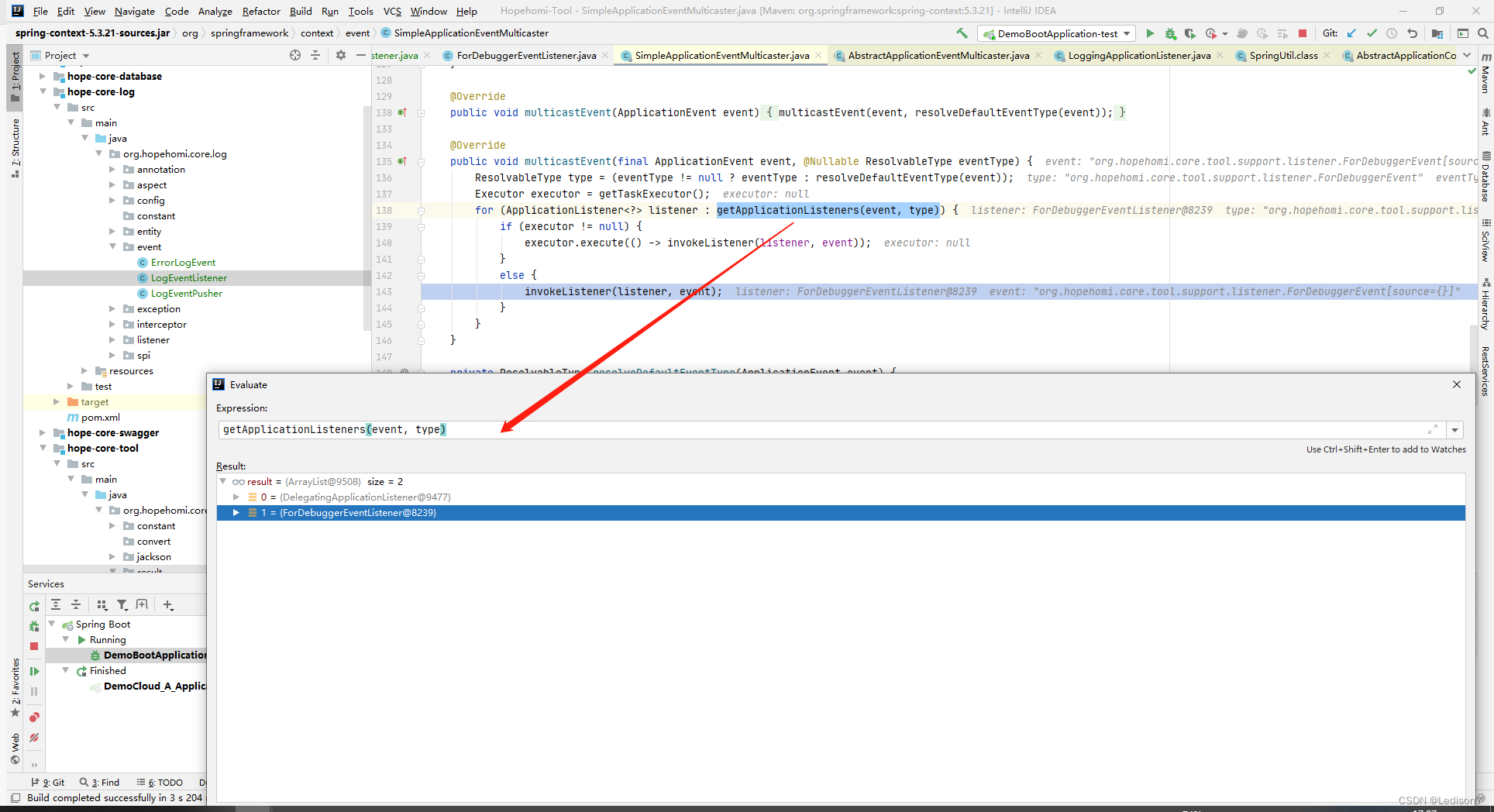
Task: Switch to SpringUtil.class tab
Action: pos(1283,55)
